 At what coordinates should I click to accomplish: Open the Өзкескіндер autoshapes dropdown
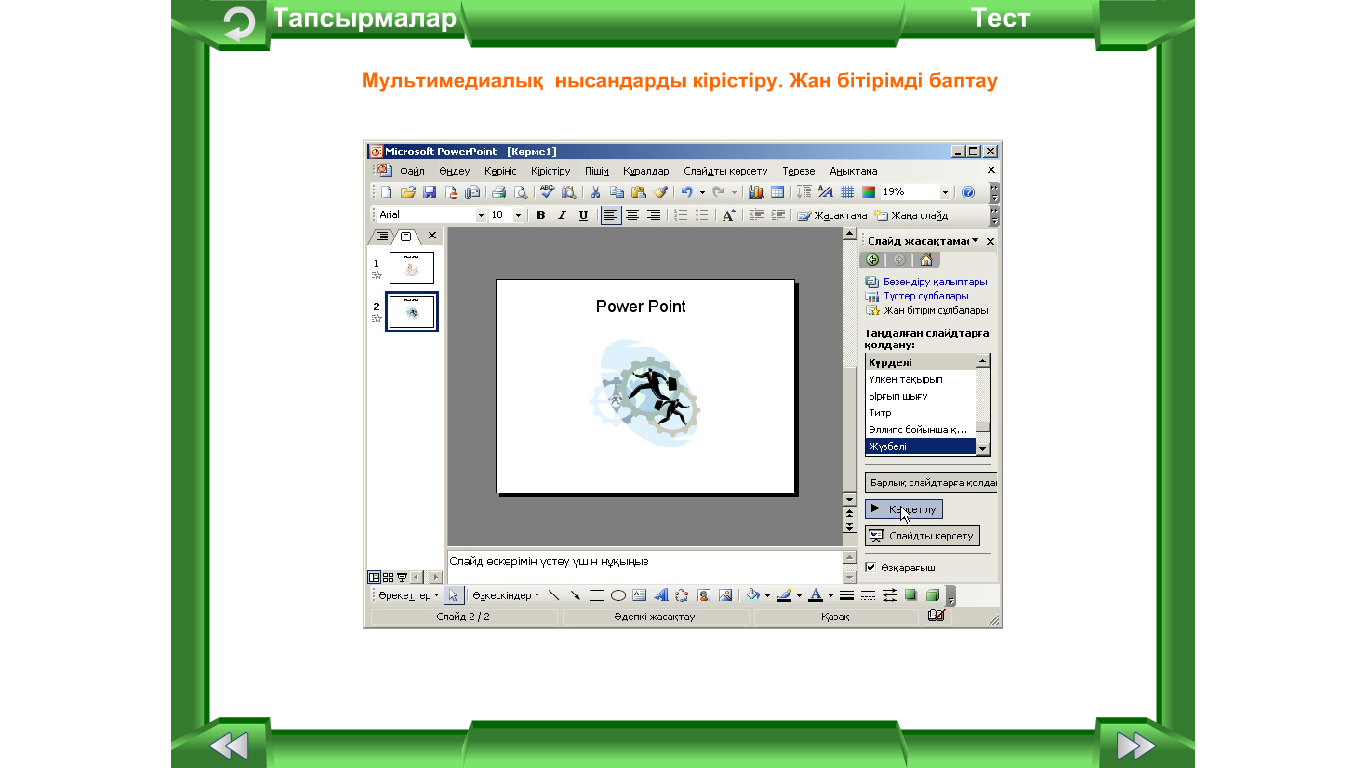(506, 595)
